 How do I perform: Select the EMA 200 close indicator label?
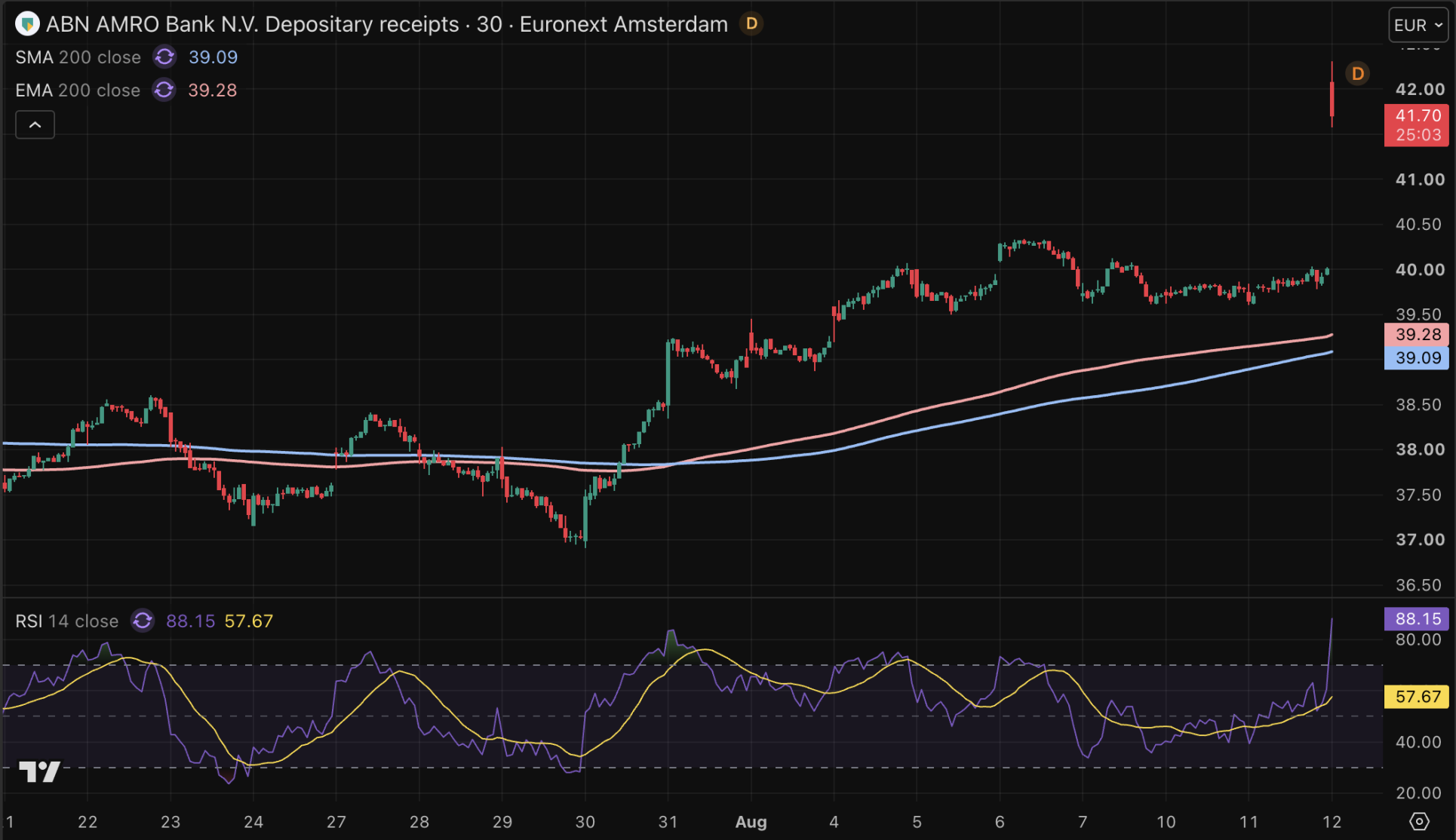78,90
